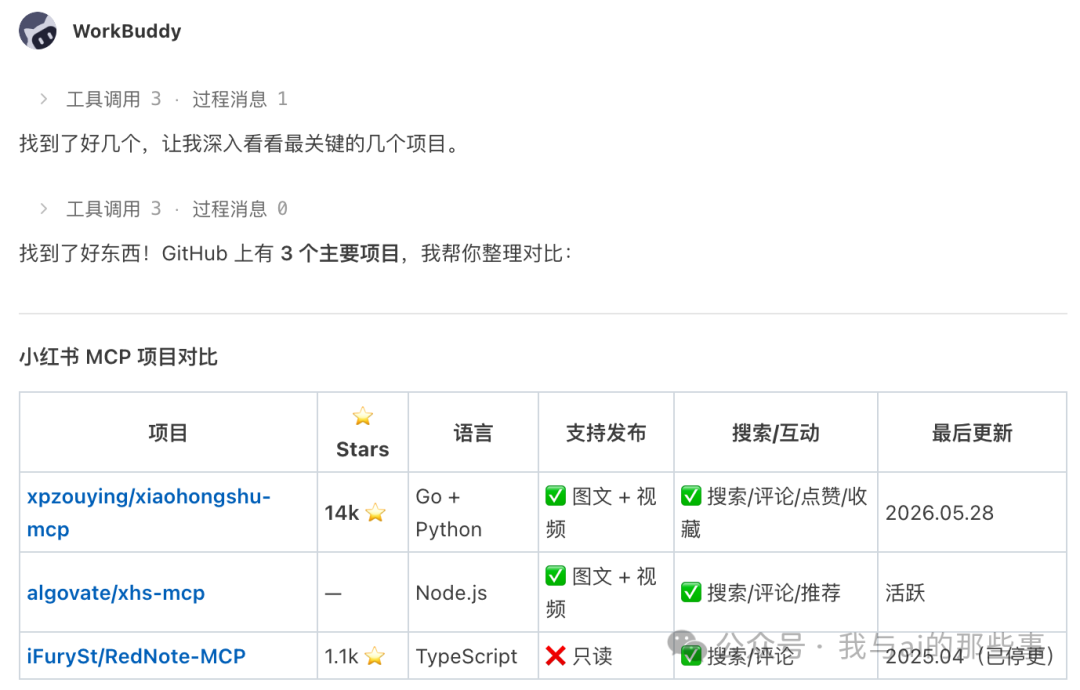Click green check in xiaohongshu-mcp 支持发布 cell
The height and width of the screenshot is (690, 1080).
pyautogui.click(x=555, y=496)
